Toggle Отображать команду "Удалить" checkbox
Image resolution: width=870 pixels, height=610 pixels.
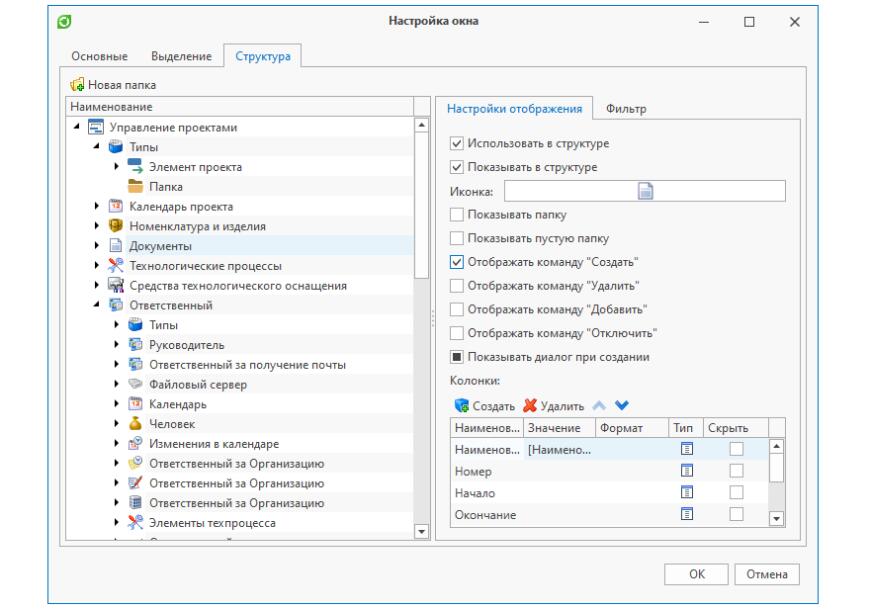[458, 286]
